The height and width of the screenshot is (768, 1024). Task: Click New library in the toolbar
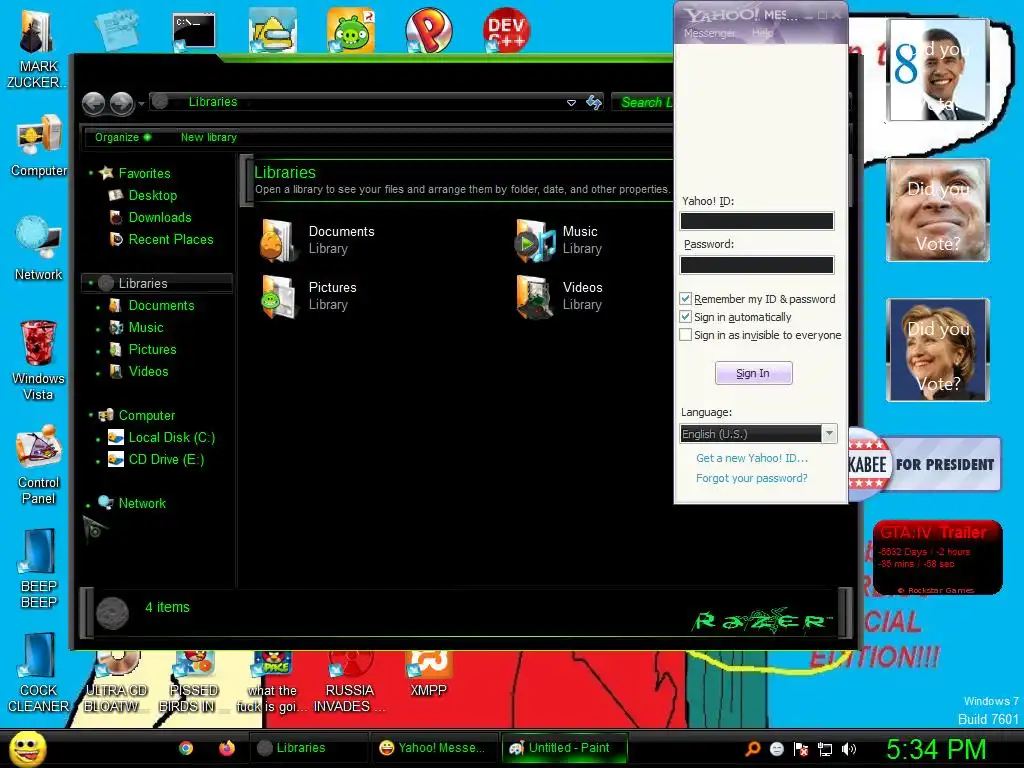pos(208,137)
